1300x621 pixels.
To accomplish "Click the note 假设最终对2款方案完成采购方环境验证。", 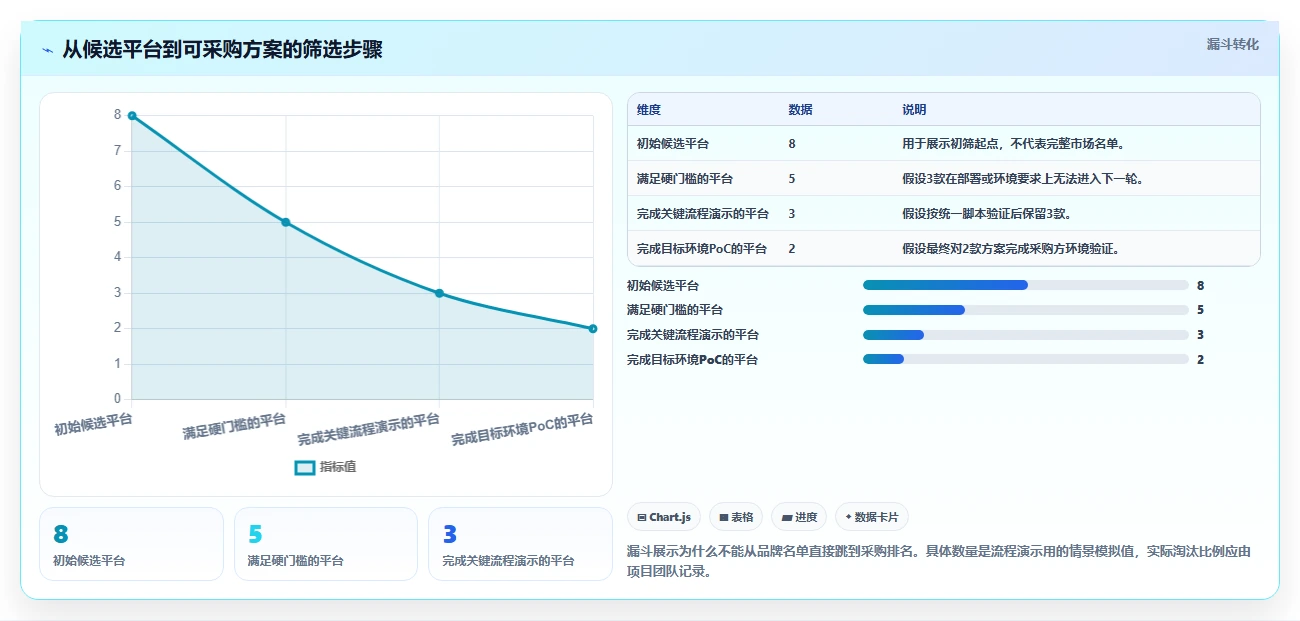I will (x=1011, y=249).
